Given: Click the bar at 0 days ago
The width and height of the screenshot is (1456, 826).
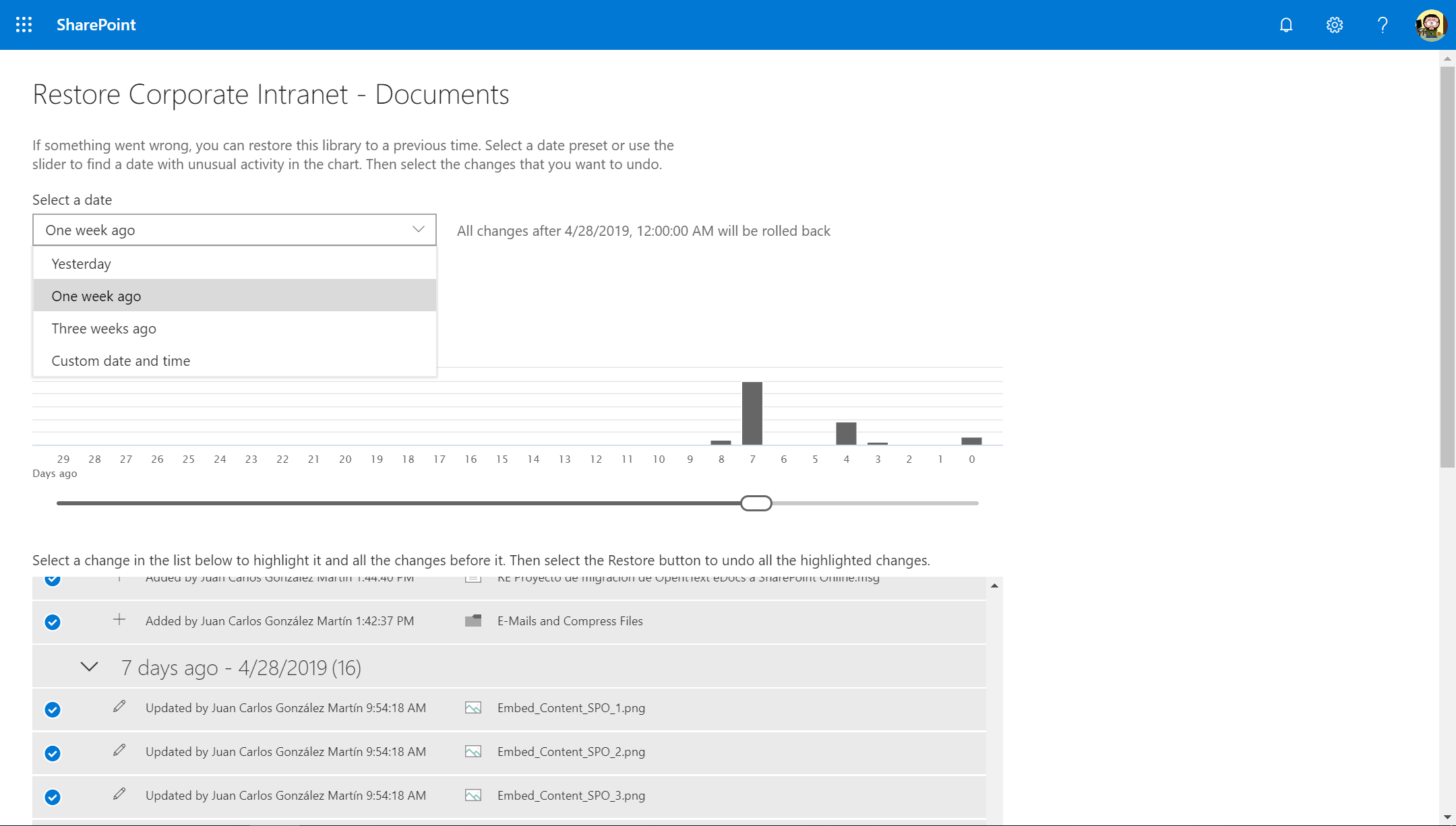Looking at the screenshot, I should click(971, 441).
